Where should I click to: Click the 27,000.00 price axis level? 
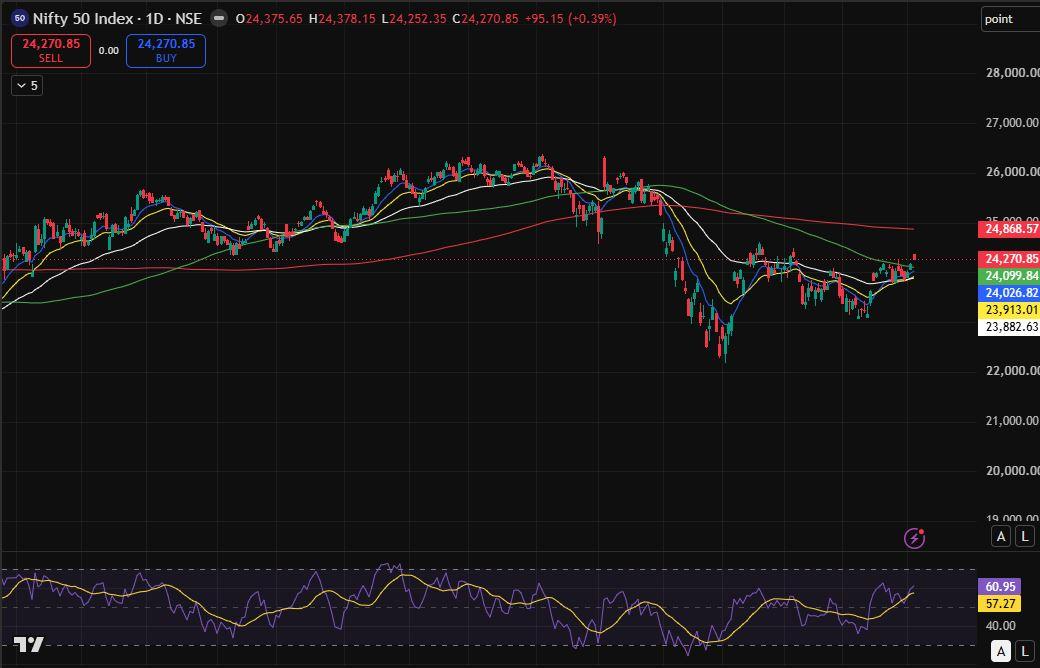1012,123
